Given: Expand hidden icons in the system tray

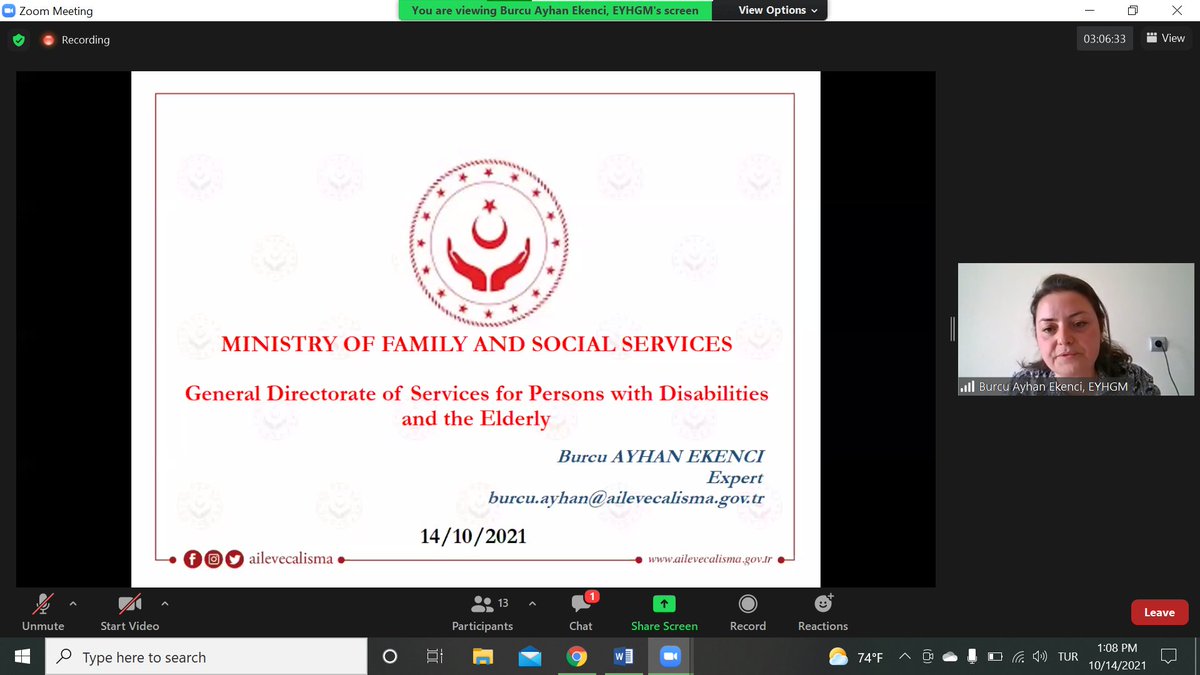Looking at the screenshot, I should click(903, 657).
